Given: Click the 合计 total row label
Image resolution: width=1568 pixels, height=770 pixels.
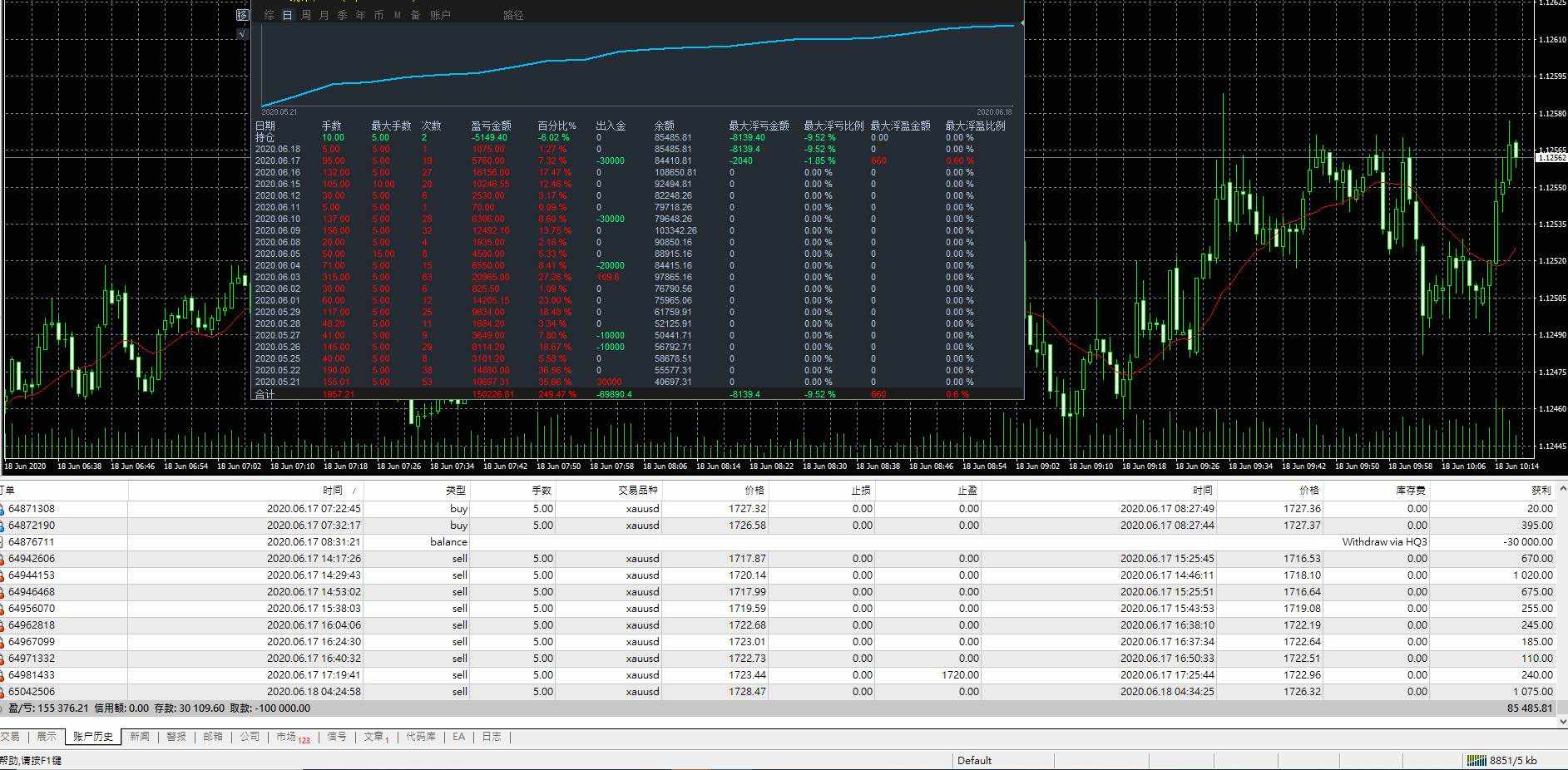Looking at the screenshot, I should tap(265, 394).
